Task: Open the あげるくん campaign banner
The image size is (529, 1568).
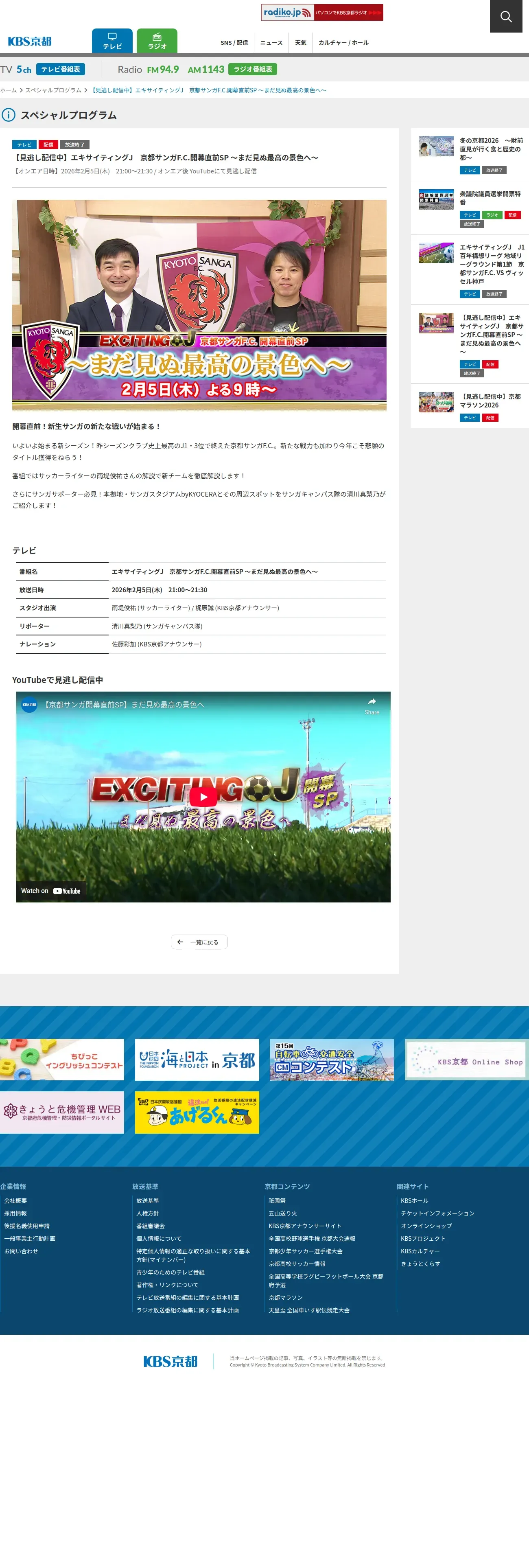Action: [197, 1112]
